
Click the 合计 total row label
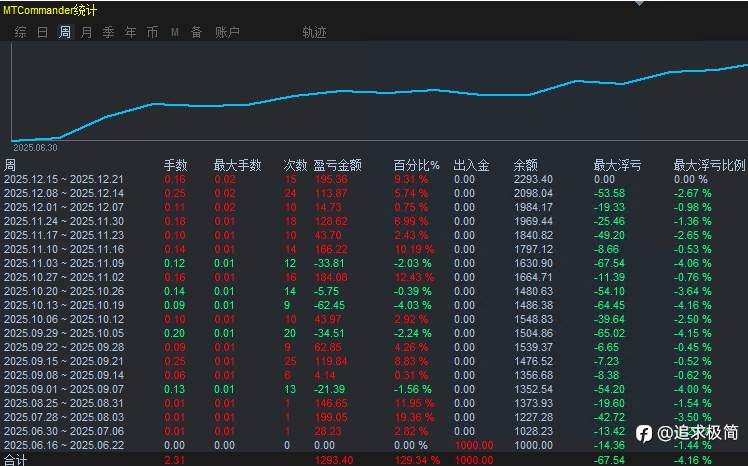pyautogui.click(x=15, y=460)
